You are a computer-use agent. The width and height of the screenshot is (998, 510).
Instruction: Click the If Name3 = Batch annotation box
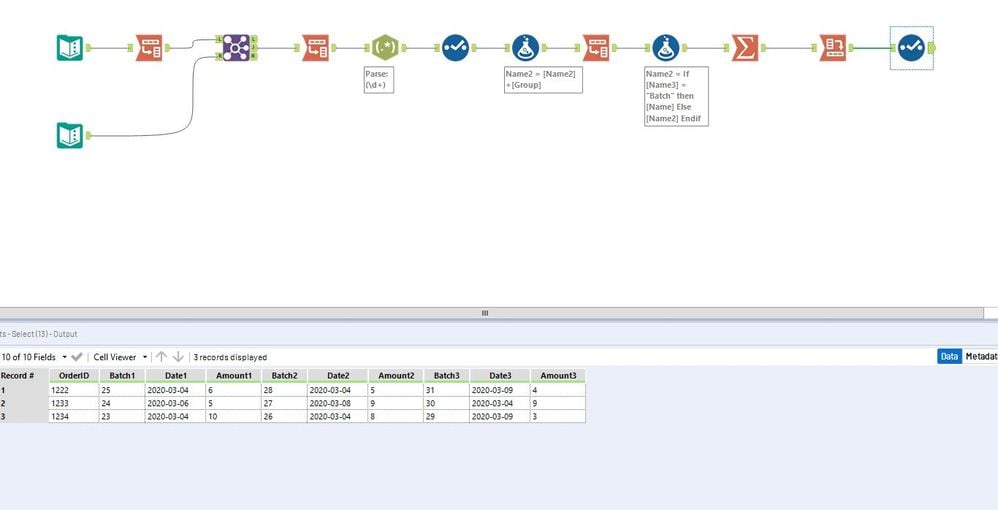tap(676, 96)
